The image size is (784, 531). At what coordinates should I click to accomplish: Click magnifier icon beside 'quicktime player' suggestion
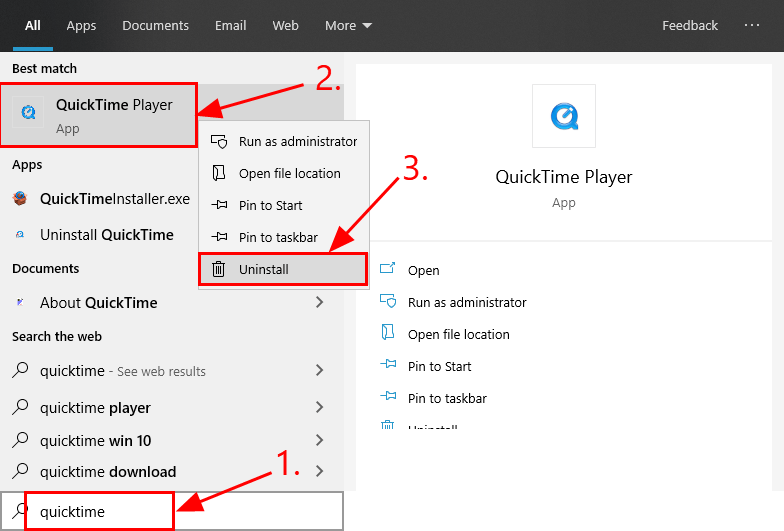(x=20, y=407)
